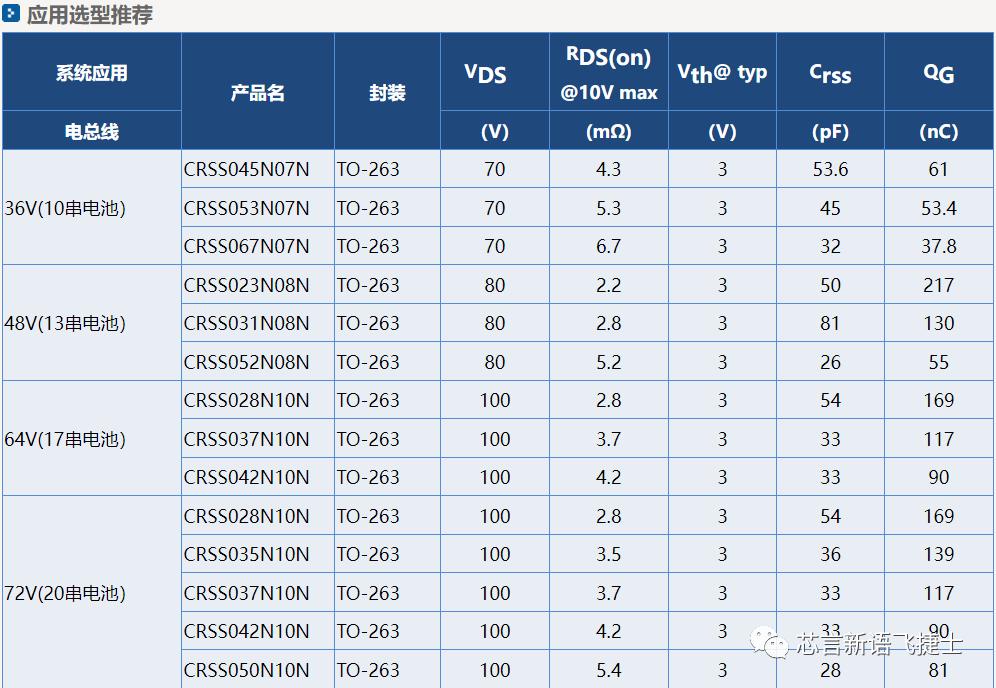996x688 pixels.
Task: Click the 产品名 column header
Action: tap(258, 92)
